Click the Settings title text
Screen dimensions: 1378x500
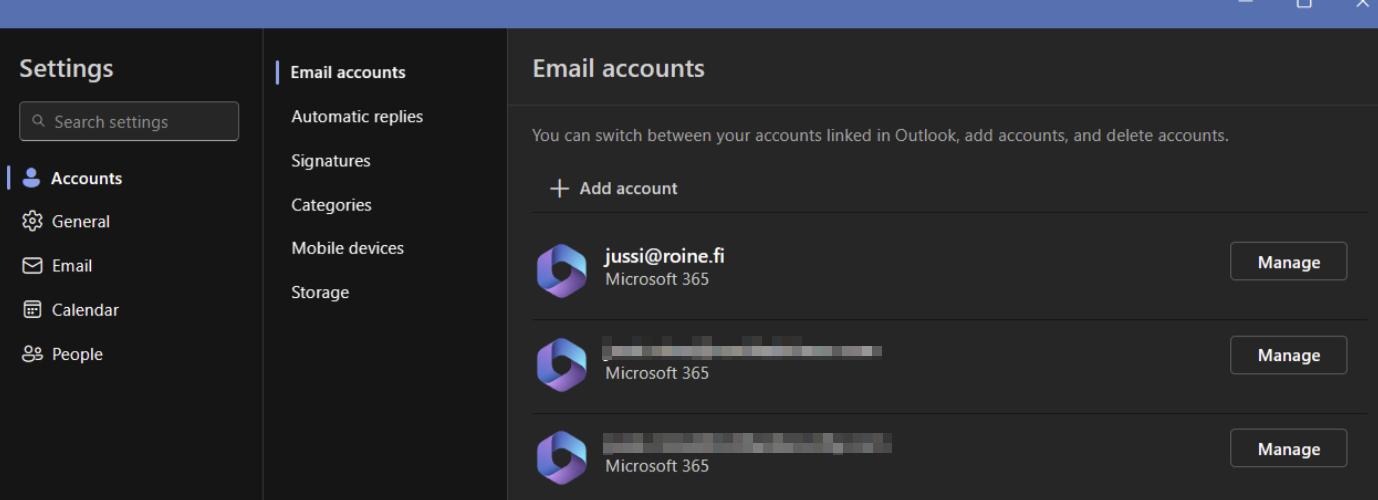[x=66, y=68]
